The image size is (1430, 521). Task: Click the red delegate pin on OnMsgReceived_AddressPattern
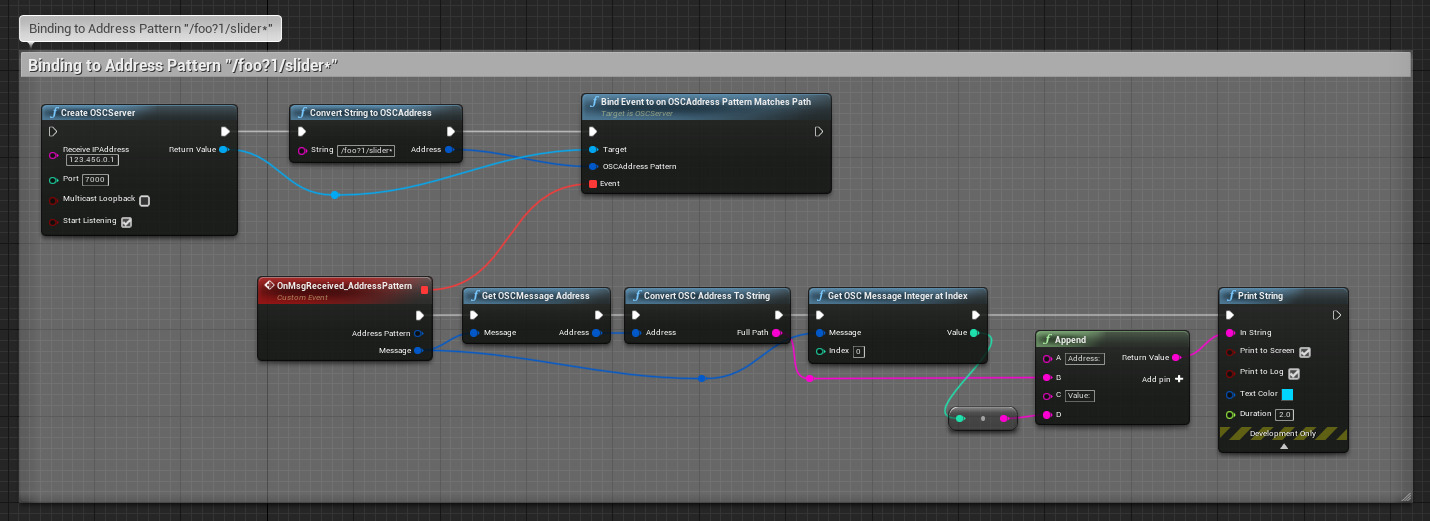click(x=424, y=289)
